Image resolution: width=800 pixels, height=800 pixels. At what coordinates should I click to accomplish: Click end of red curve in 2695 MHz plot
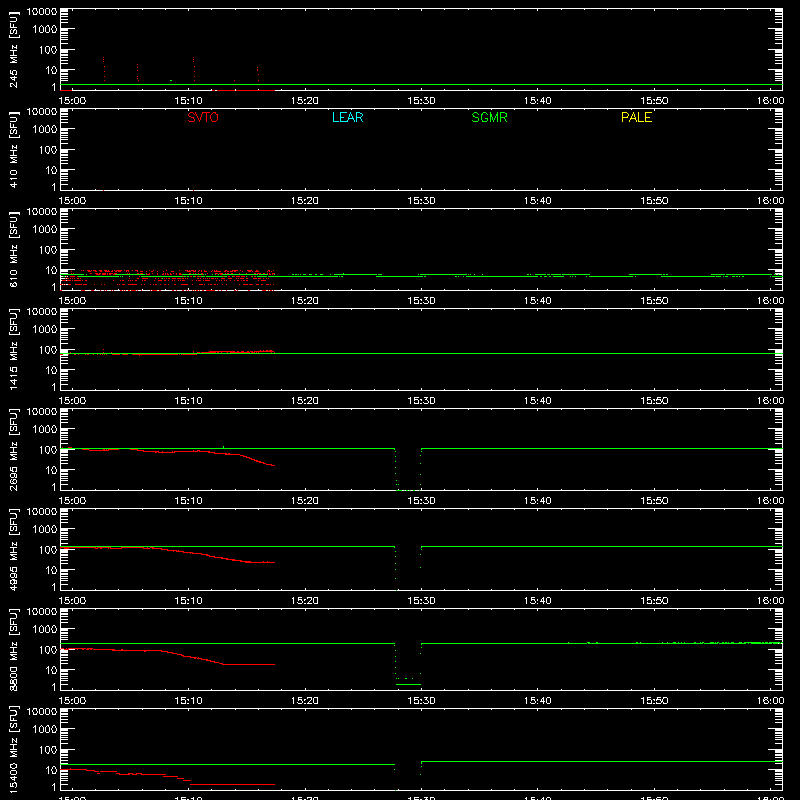274,465
